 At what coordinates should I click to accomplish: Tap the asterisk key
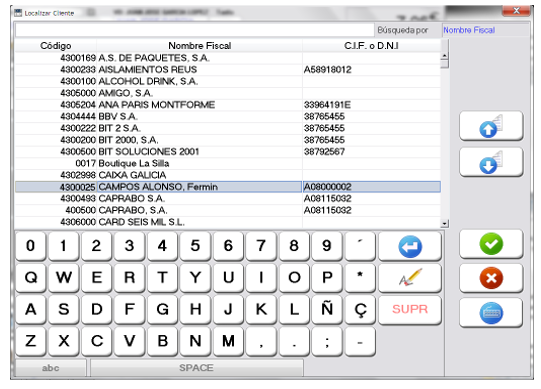coord(360,278)
